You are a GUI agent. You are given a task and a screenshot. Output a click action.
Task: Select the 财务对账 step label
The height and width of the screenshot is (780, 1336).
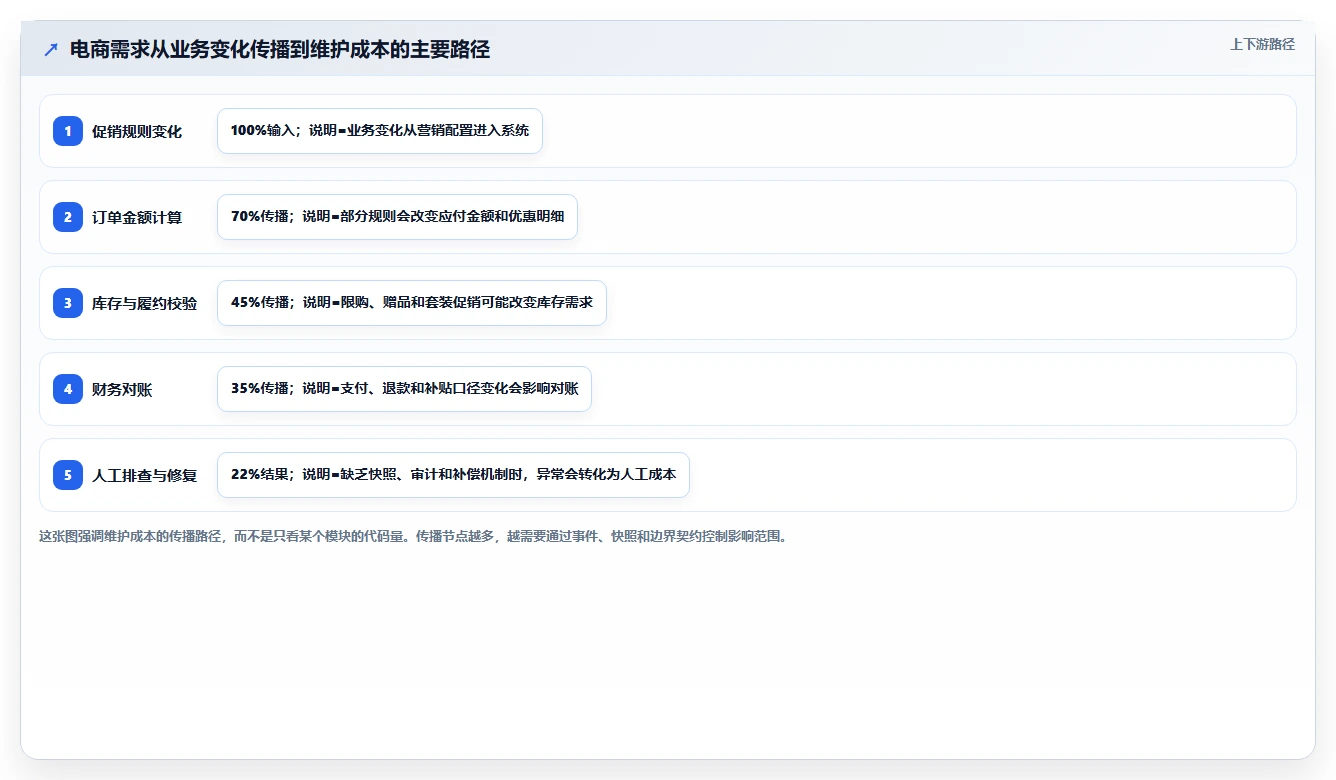[x=122, y=389]
